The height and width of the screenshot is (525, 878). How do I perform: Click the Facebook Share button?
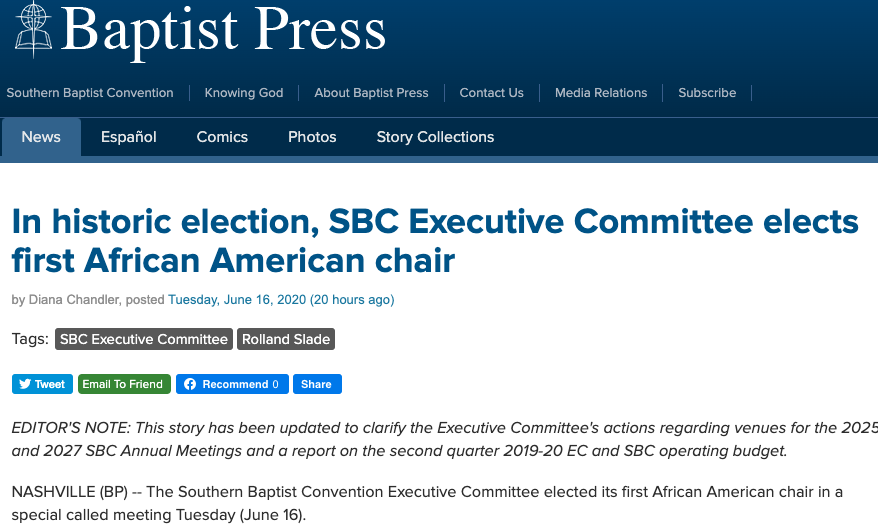tap(317, 384)
